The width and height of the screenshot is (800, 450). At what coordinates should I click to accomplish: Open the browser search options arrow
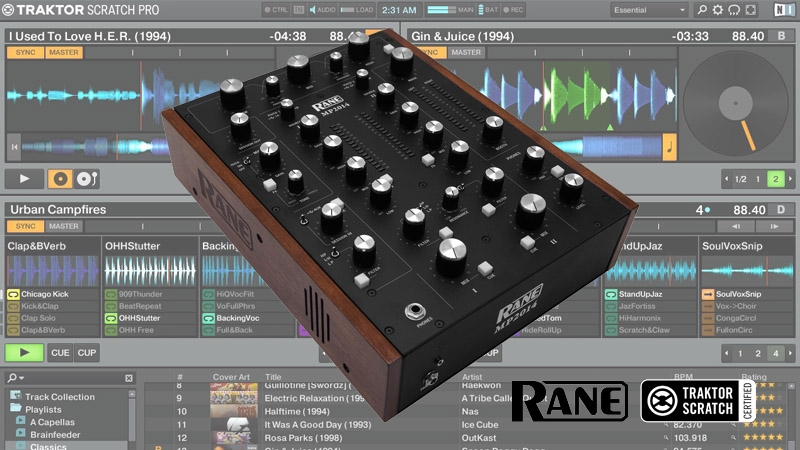21,378
